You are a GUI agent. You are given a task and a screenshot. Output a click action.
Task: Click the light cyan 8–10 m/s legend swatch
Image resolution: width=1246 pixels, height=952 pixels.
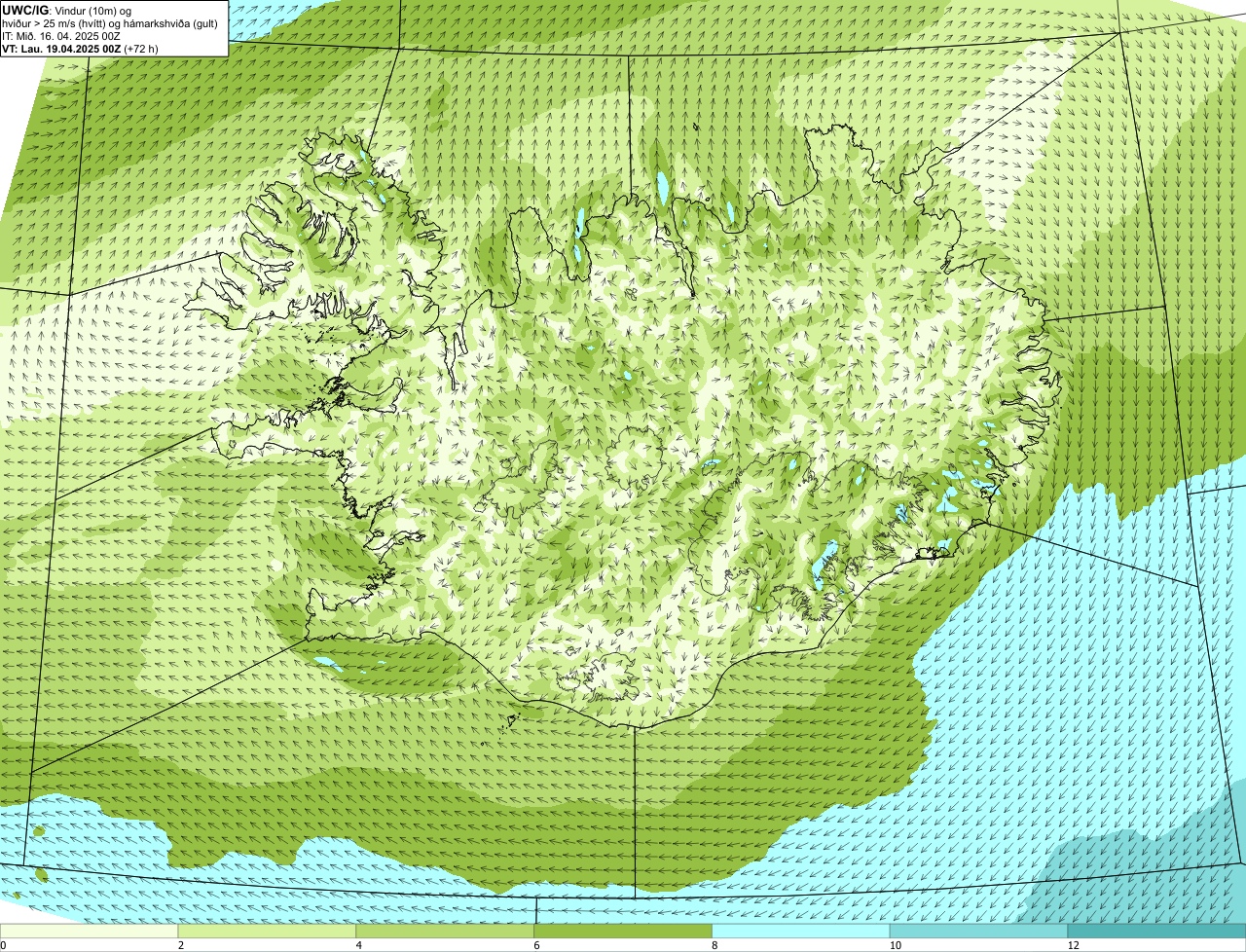coord(801,931)
